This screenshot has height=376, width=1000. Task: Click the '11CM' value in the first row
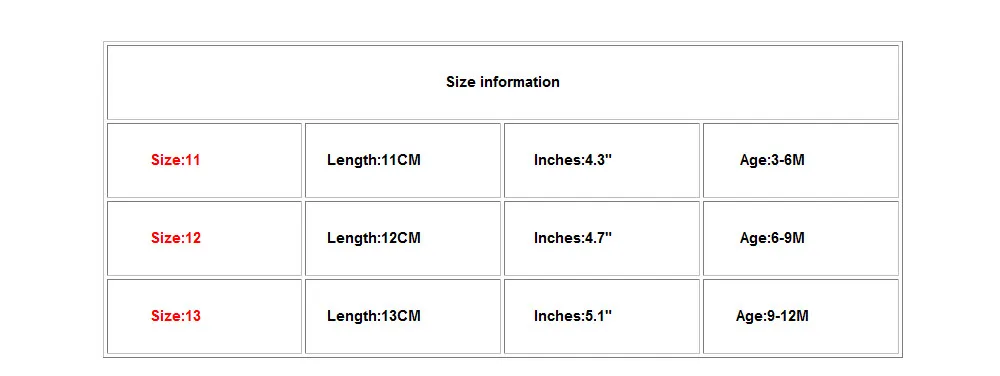[x=401, y=160]
